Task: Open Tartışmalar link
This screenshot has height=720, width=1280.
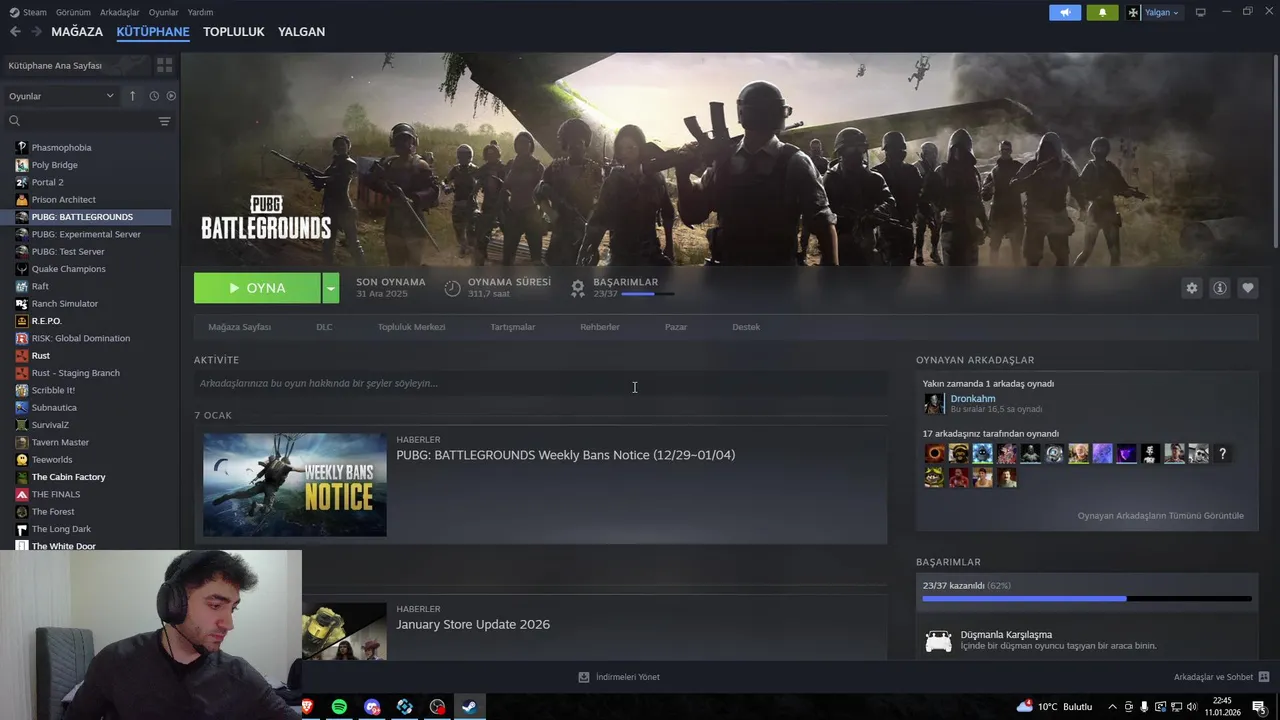Action: [x=512, y=327]
